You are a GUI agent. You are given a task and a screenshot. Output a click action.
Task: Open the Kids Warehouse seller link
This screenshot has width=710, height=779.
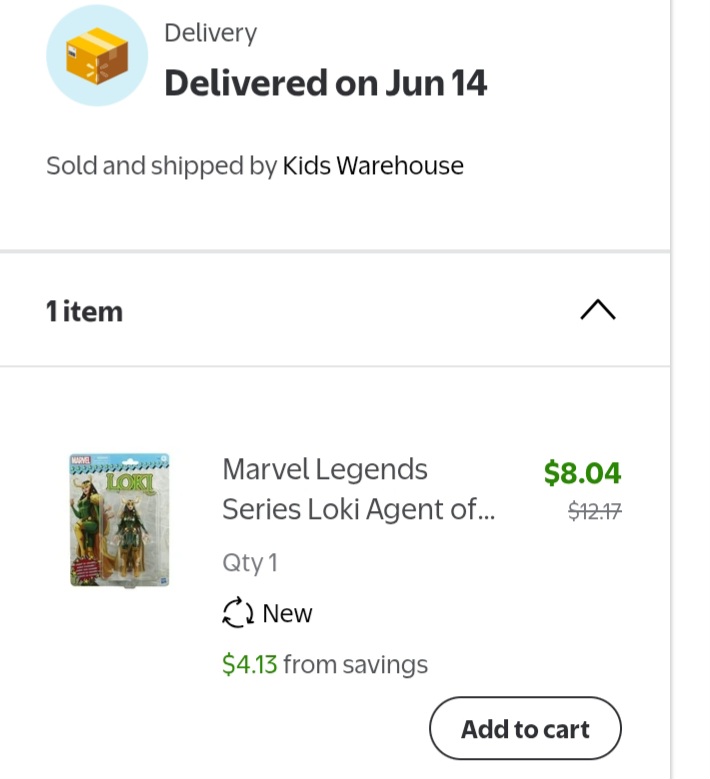(x=373, y=166)
